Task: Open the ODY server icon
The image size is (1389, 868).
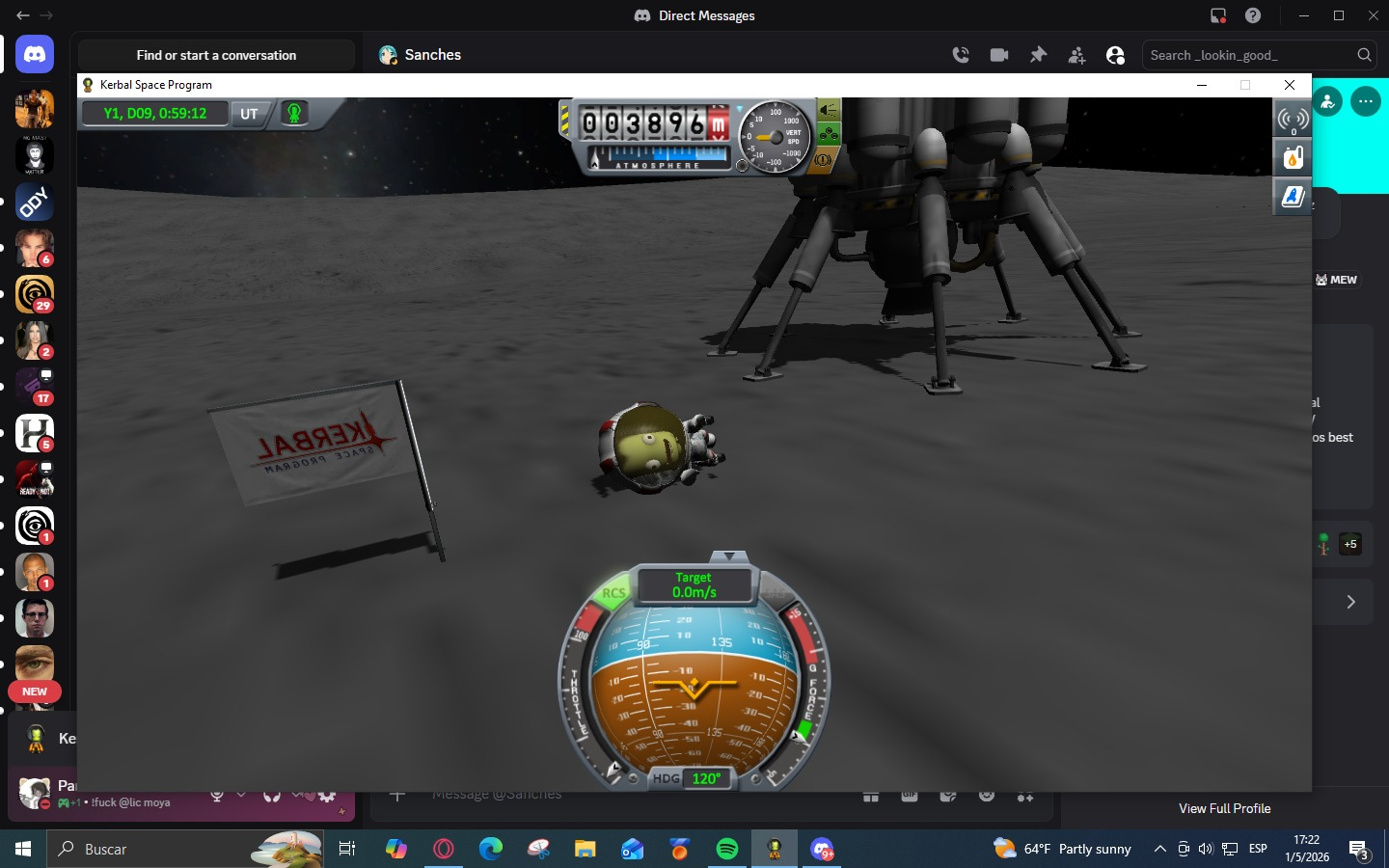Action: point(35,202)
